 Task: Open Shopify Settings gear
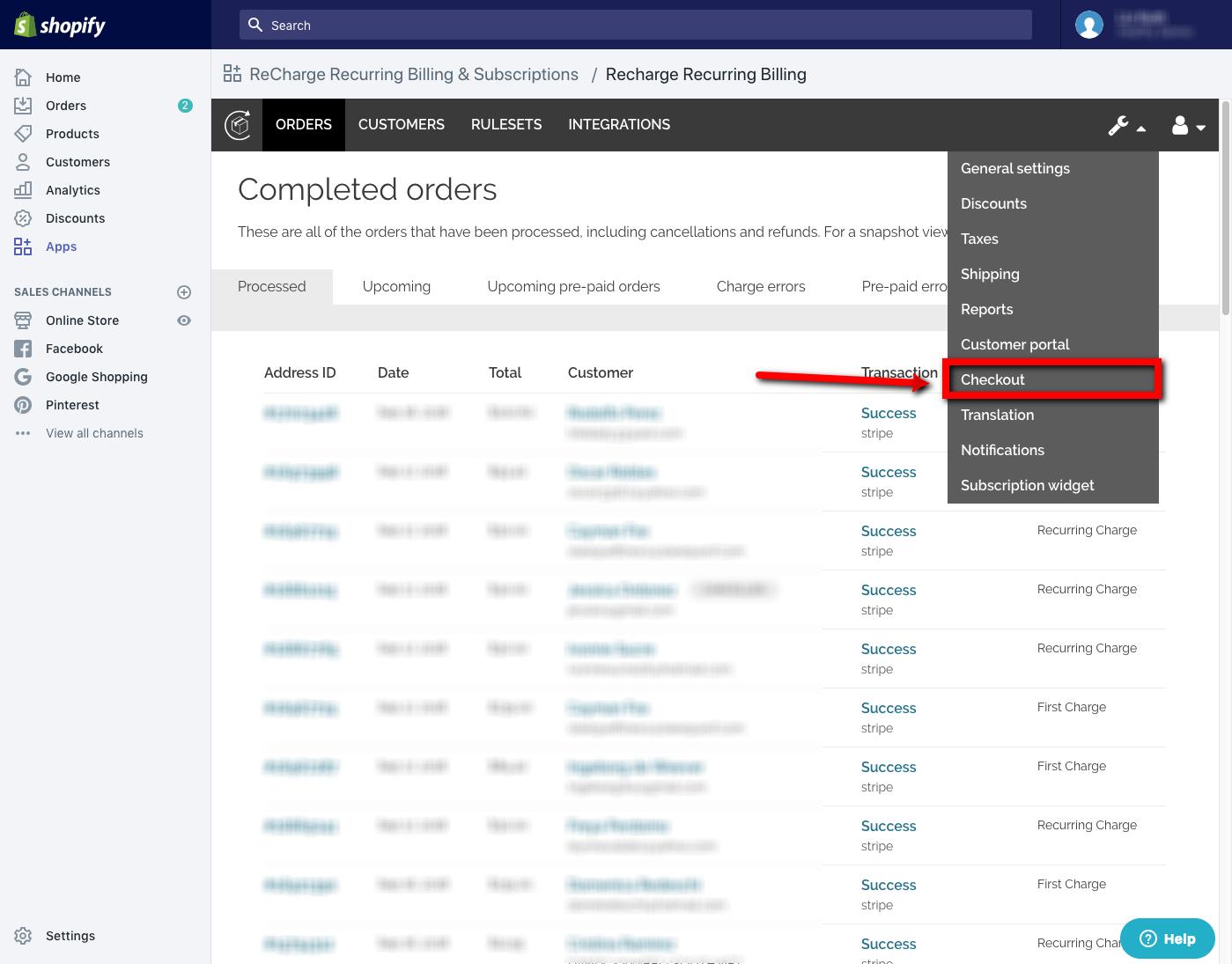click(24, 936)
